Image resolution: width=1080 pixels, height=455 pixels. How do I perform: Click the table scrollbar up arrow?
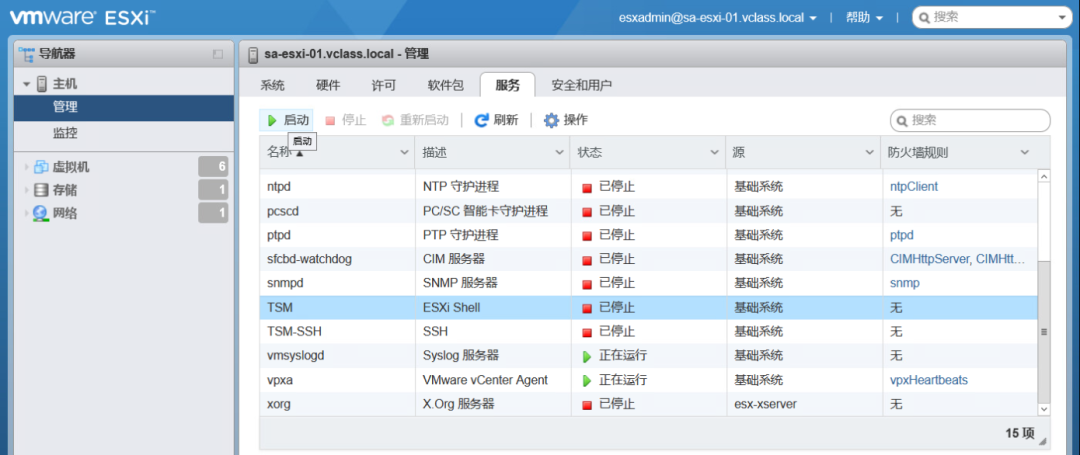point(1043,177)
